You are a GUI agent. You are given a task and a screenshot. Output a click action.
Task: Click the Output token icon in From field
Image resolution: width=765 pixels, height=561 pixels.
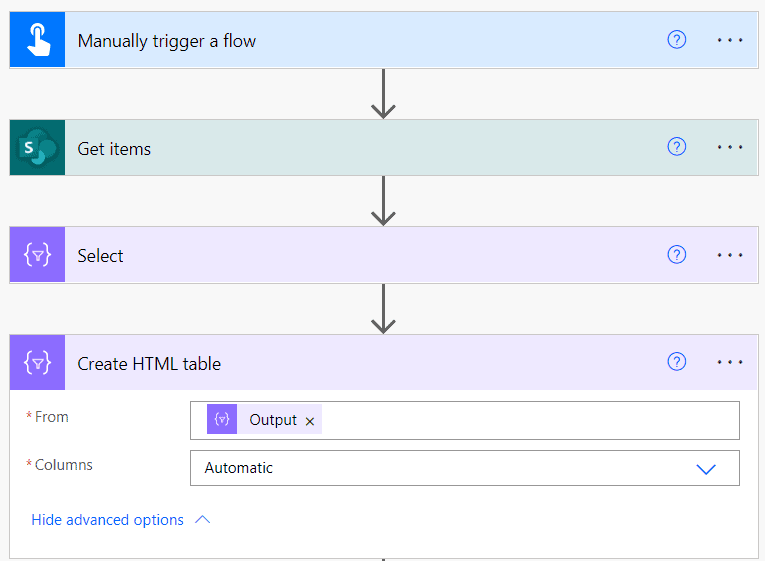click(222, 419)
